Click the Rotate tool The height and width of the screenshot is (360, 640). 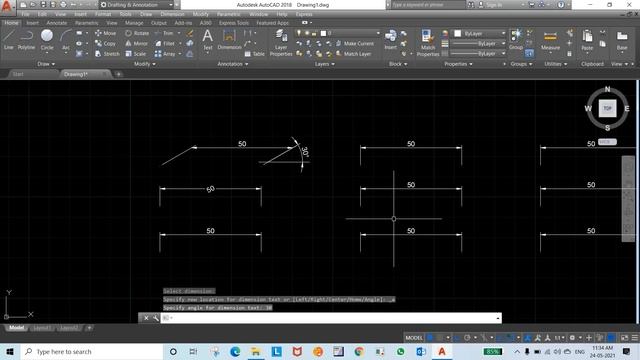pyautogui.click(x=137, y=33)
